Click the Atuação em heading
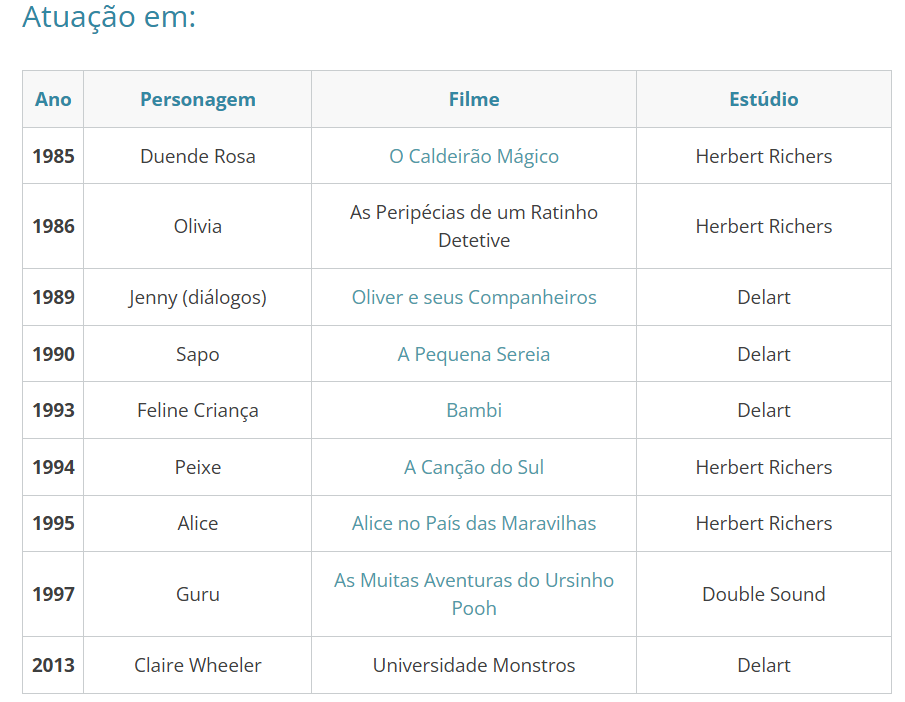The image size is (905, 702). (x=109, y=17)
